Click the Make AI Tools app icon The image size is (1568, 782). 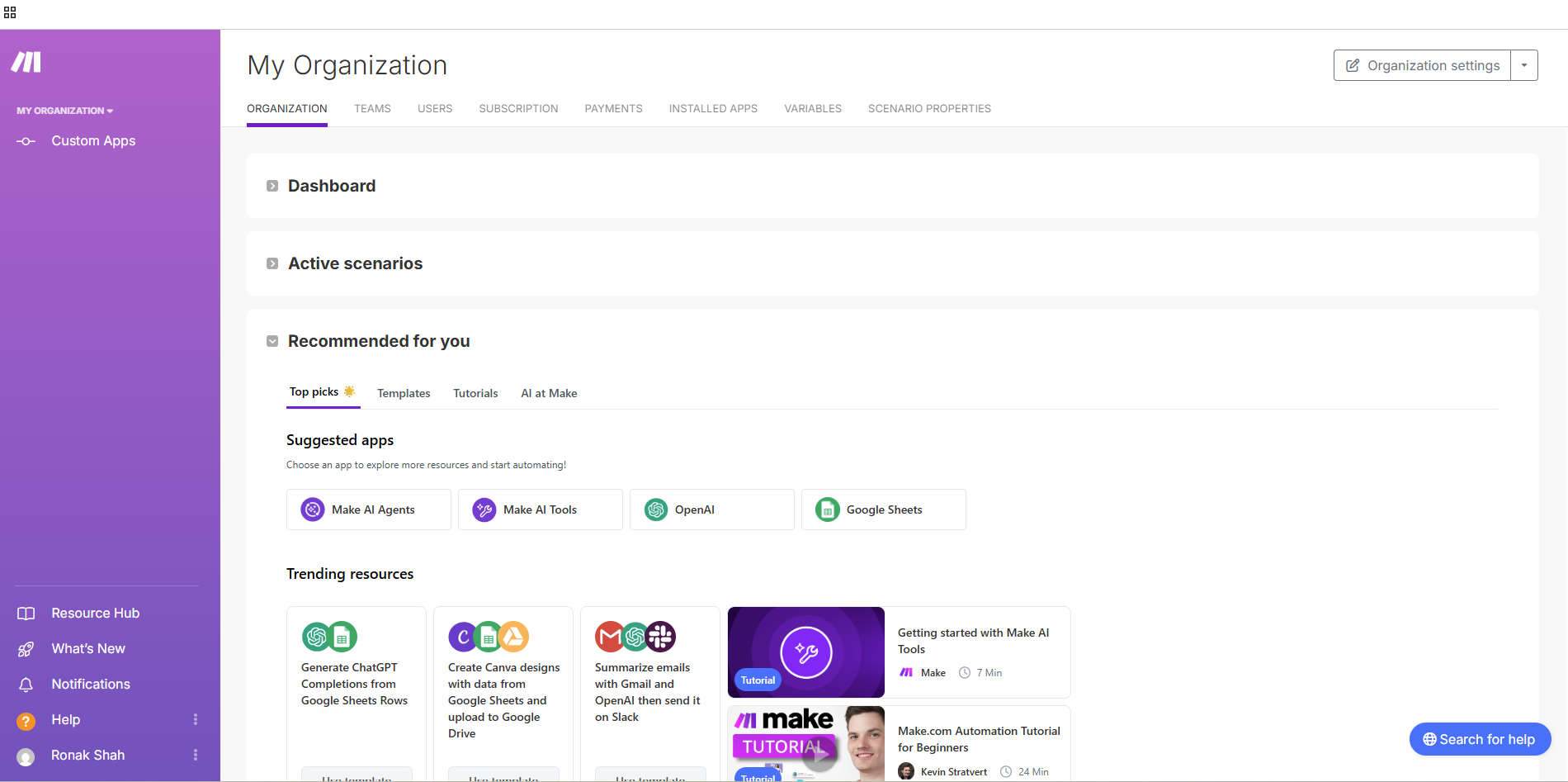coord(484,509)
